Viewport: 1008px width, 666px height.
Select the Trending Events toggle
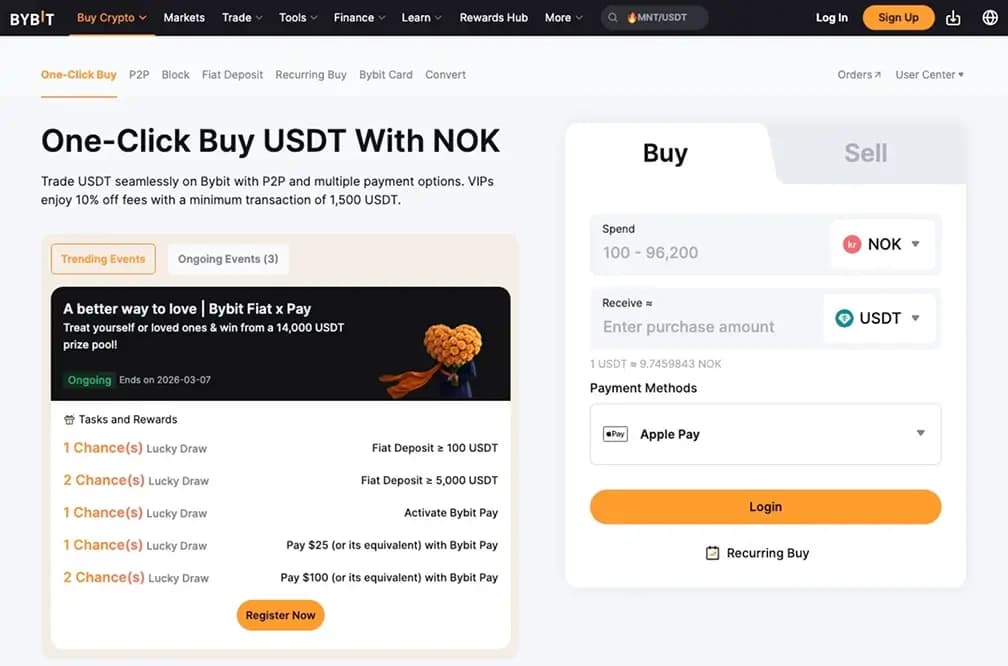(103, 258)
